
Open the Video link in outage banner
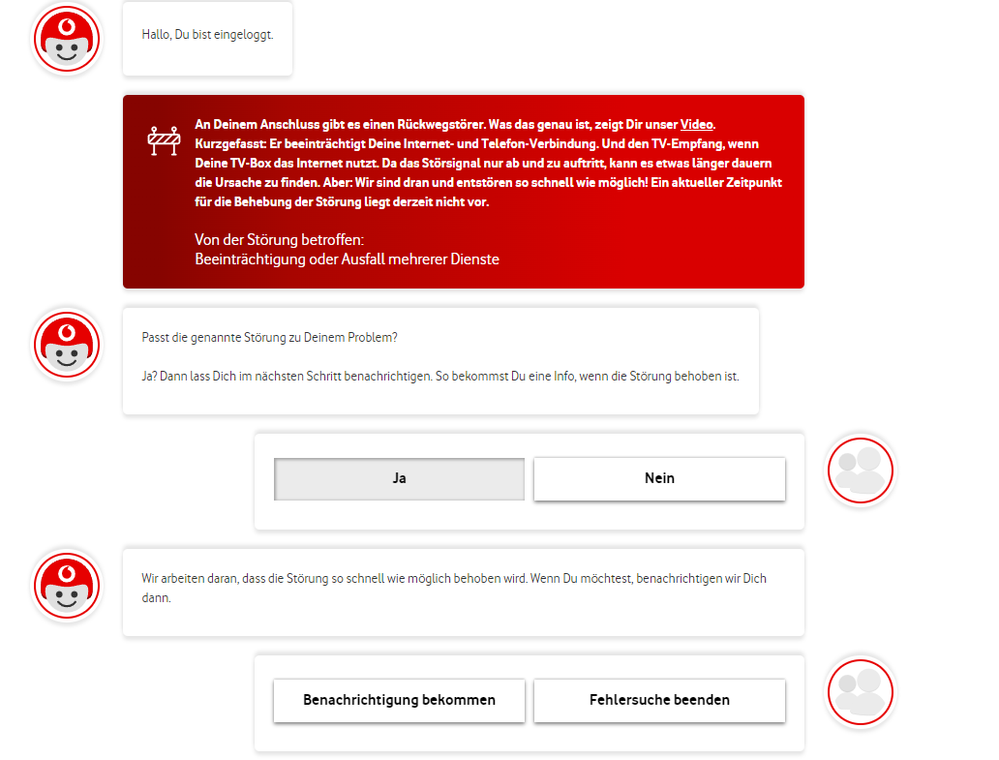click(696, 124)
